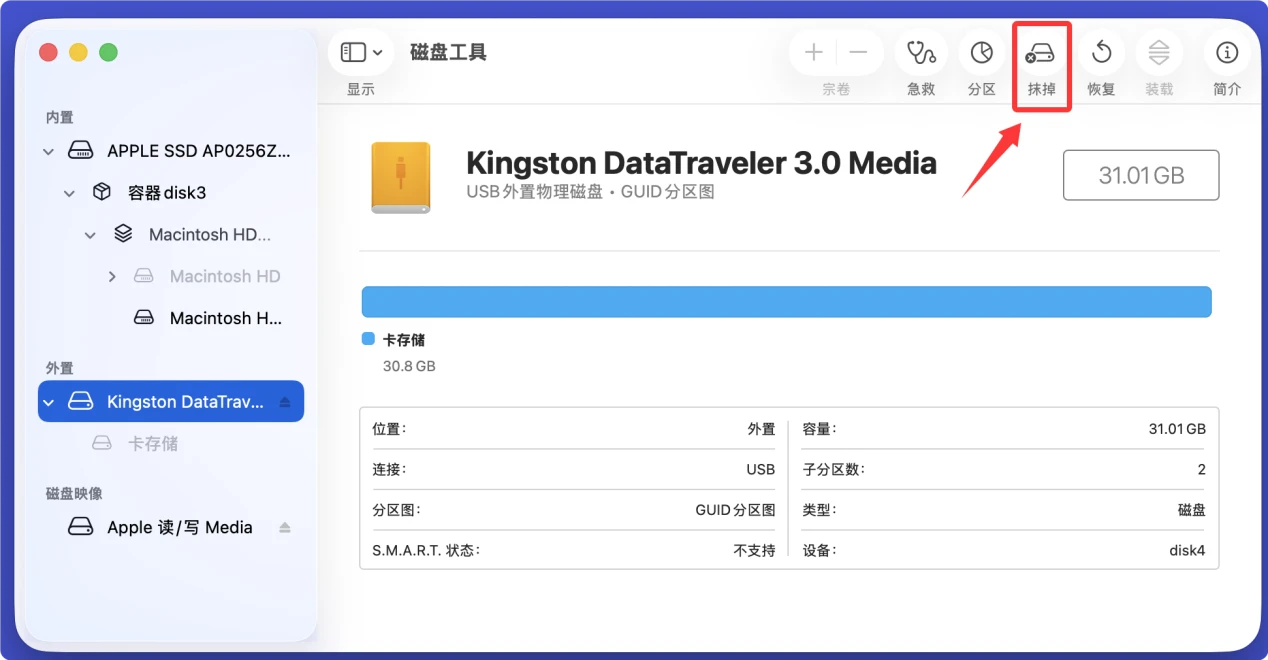This screenshot has width=1268, height=660.
Task: Click the Kingston DataTraveler 3.0 Media title
Action: pyautogui.click(x=702, y=163)
